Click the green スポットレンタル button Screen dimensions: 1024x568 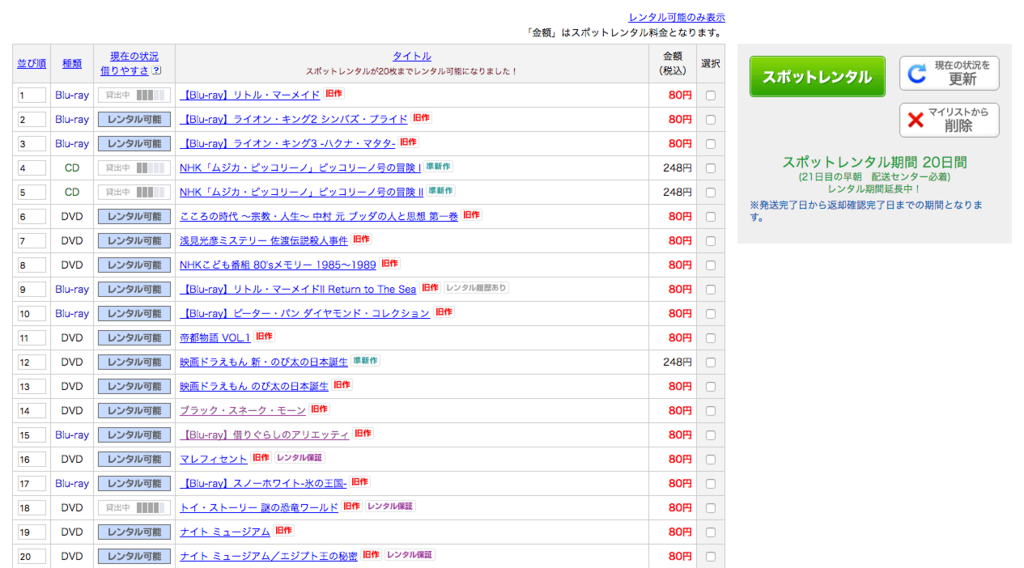817,76
